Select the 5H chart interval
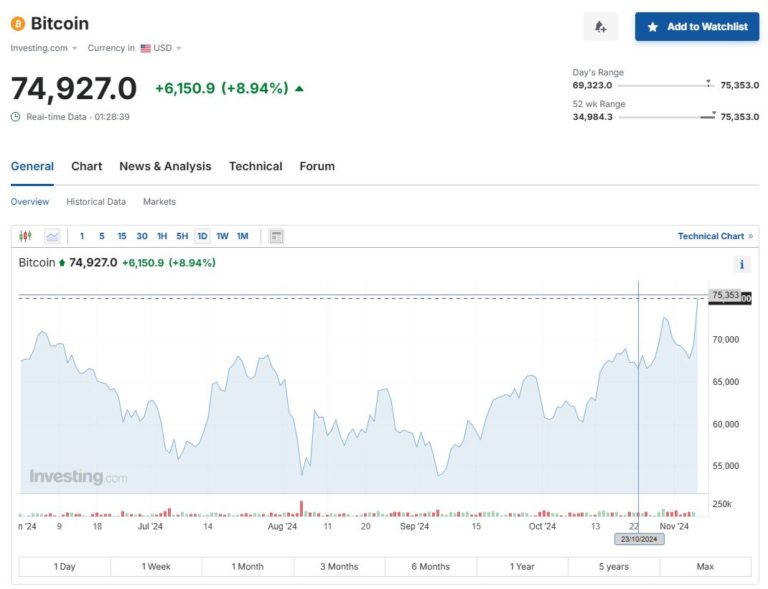768x589 pixels. pyautogui.click(x=182, y=236)
